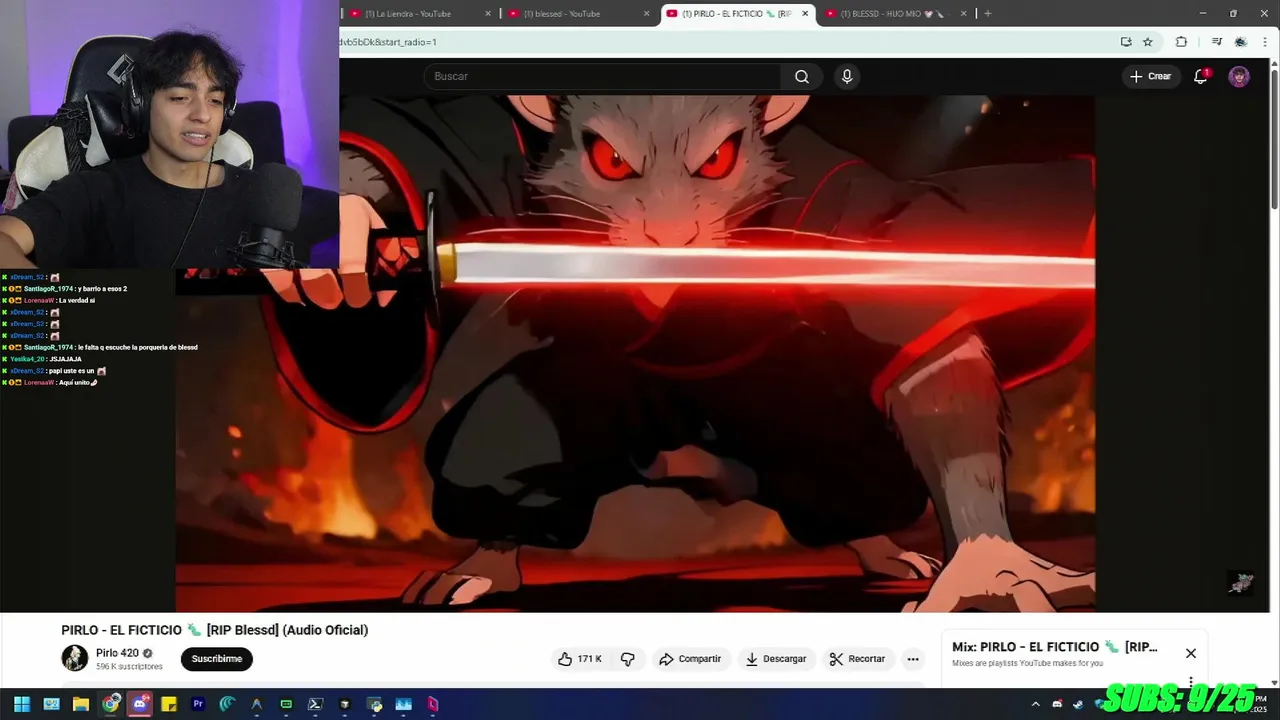
Task: Open YouTube notifications bell
Action: (1201, 77)
